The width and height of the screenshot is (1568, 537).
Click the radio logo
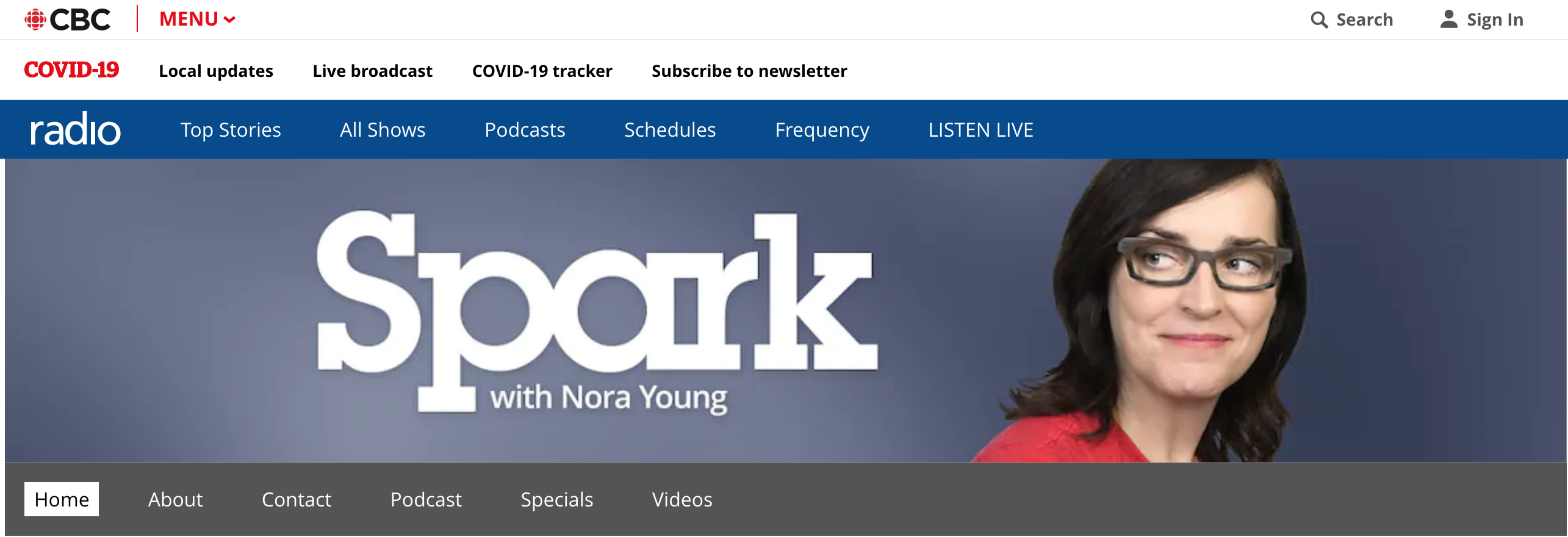[x=76, y=129]
